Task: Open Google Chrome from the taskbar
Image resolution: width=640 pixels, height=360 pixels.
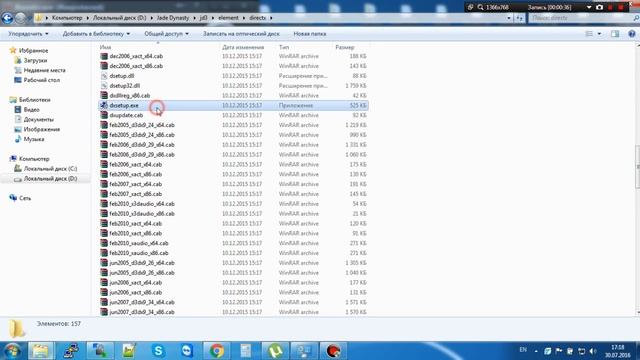Action: 216,351
